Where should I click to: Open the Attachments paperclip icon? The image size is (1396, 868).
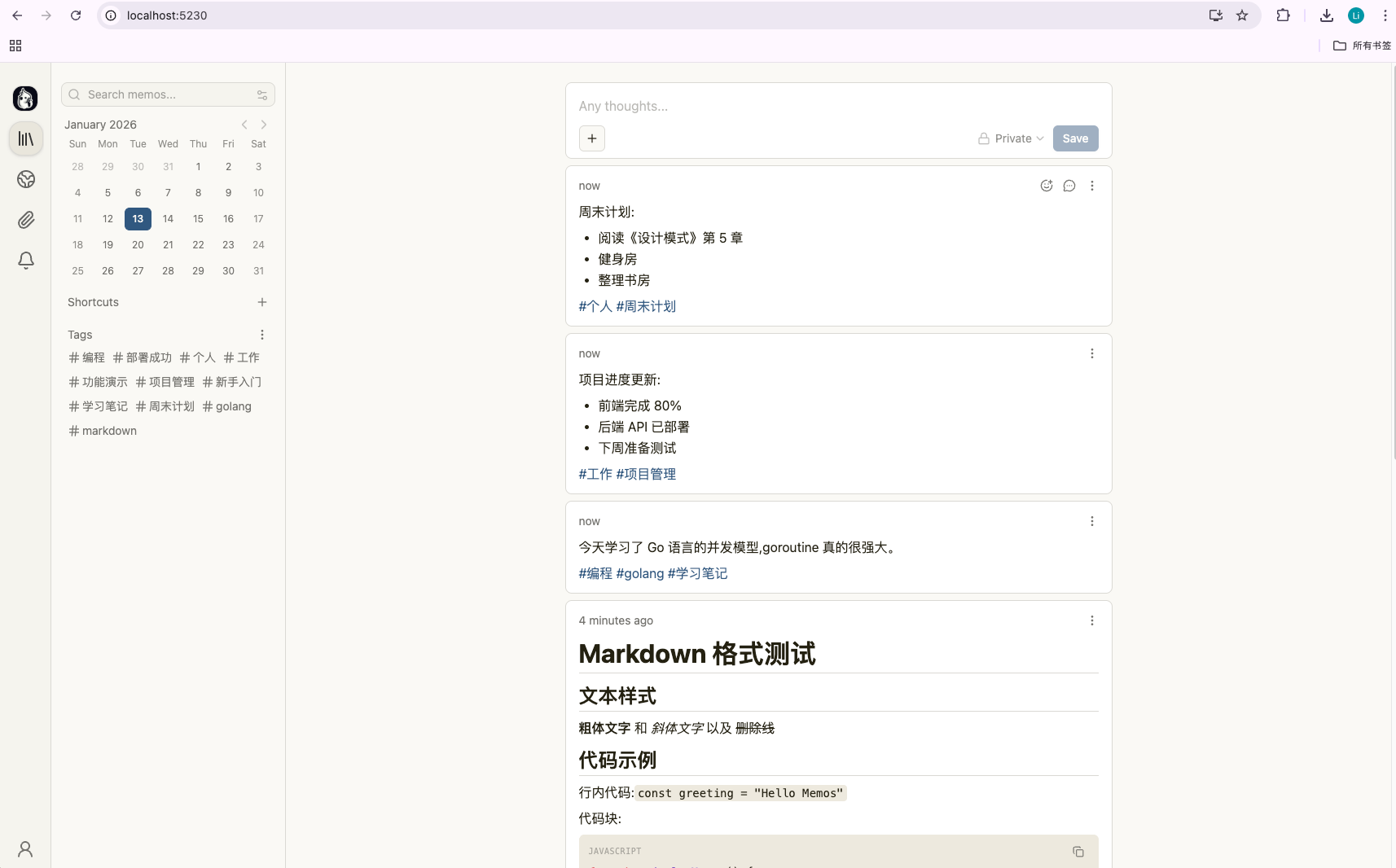[x=26, y=220]
